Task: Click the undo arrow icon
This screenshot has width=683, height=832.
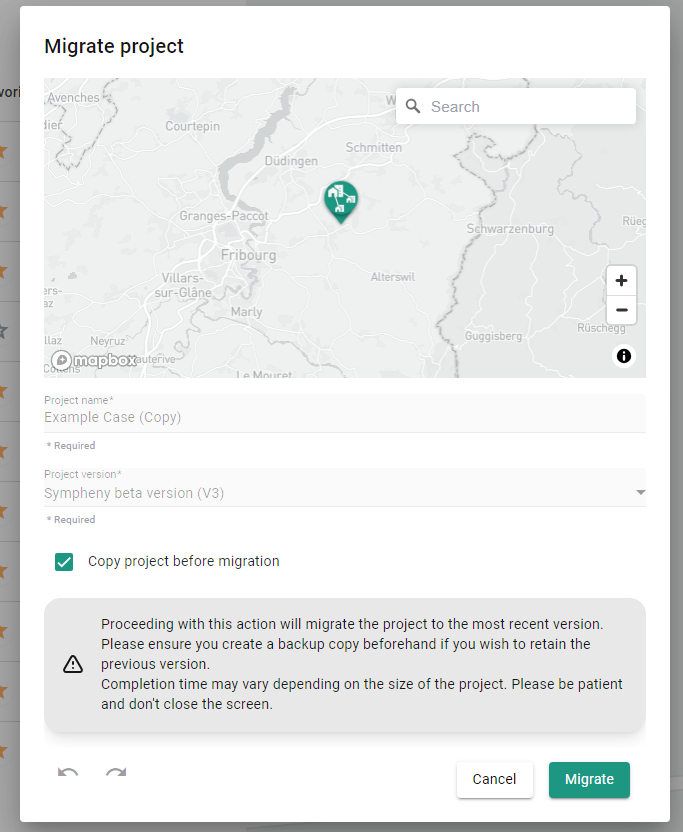Action: 68,774
